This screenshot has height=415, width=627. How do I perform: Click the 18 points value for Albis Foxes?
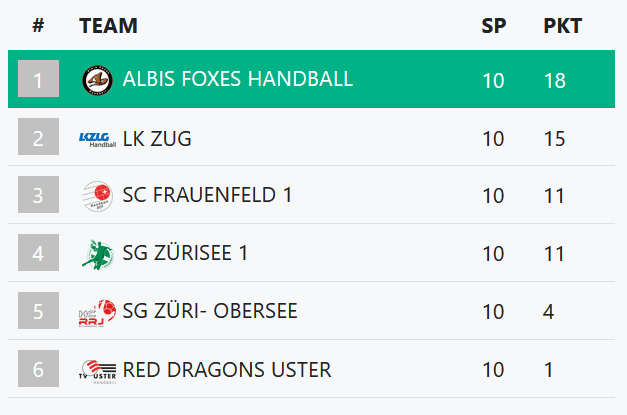[x=555, y=80]
